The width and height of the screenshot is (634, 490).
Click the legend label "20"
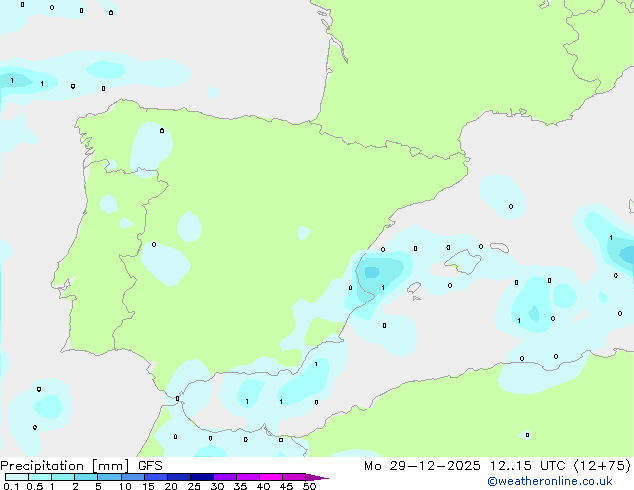click(x=171, y=486)
